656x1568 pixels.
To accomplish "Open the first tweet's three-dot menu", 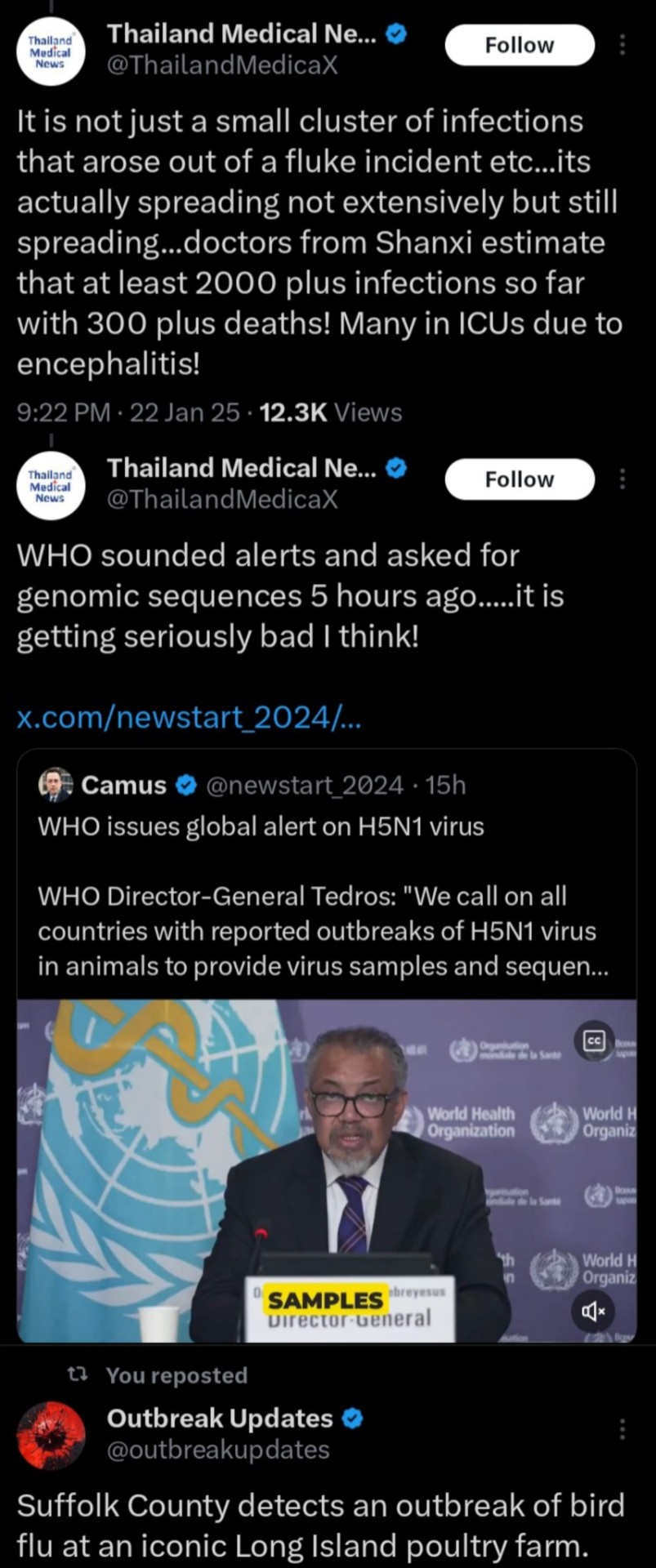I will [623, 45].
